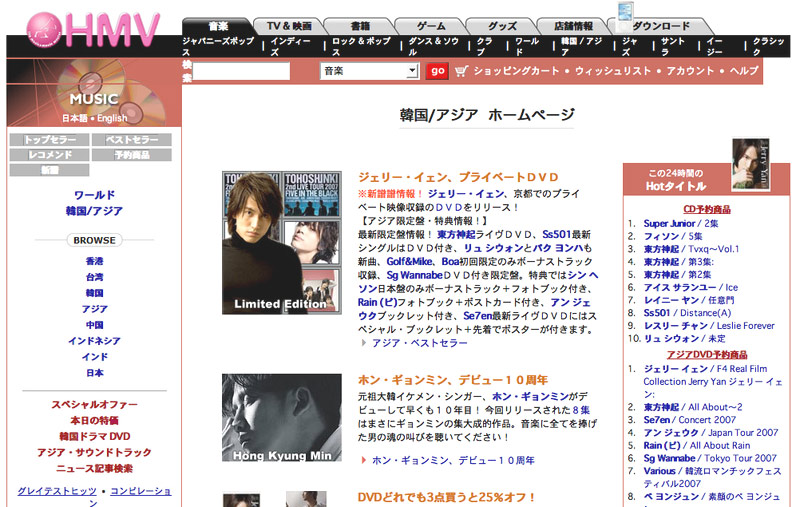Switch to the 音楽 tab
Image resolution: width=800 pixels, height=507 pixels.
click(x=218, y=26)
